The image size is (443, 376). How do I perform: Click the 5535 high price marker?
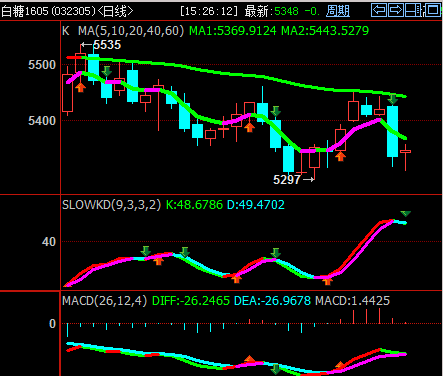tap(101, 45)
